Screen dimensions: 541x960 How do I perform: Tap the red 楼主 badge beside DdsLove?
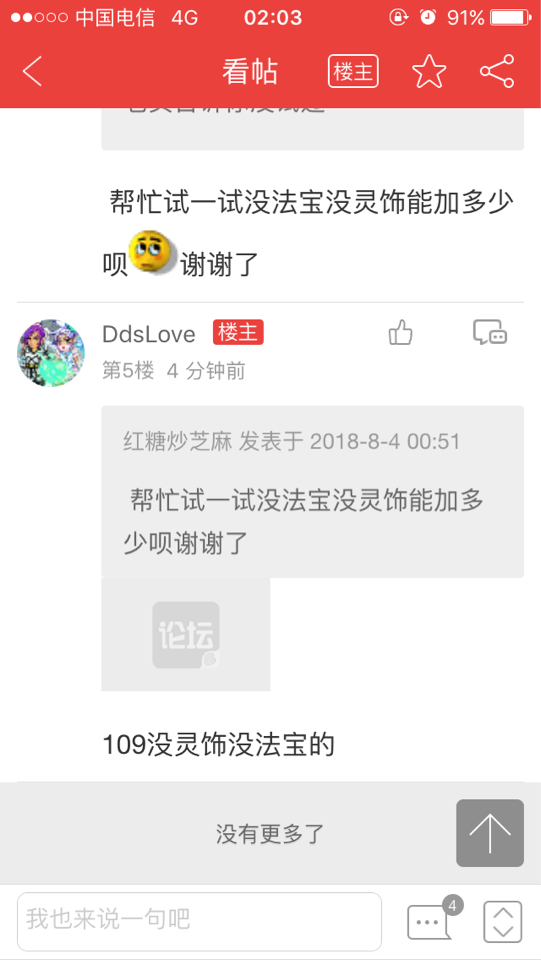[238, 332]
